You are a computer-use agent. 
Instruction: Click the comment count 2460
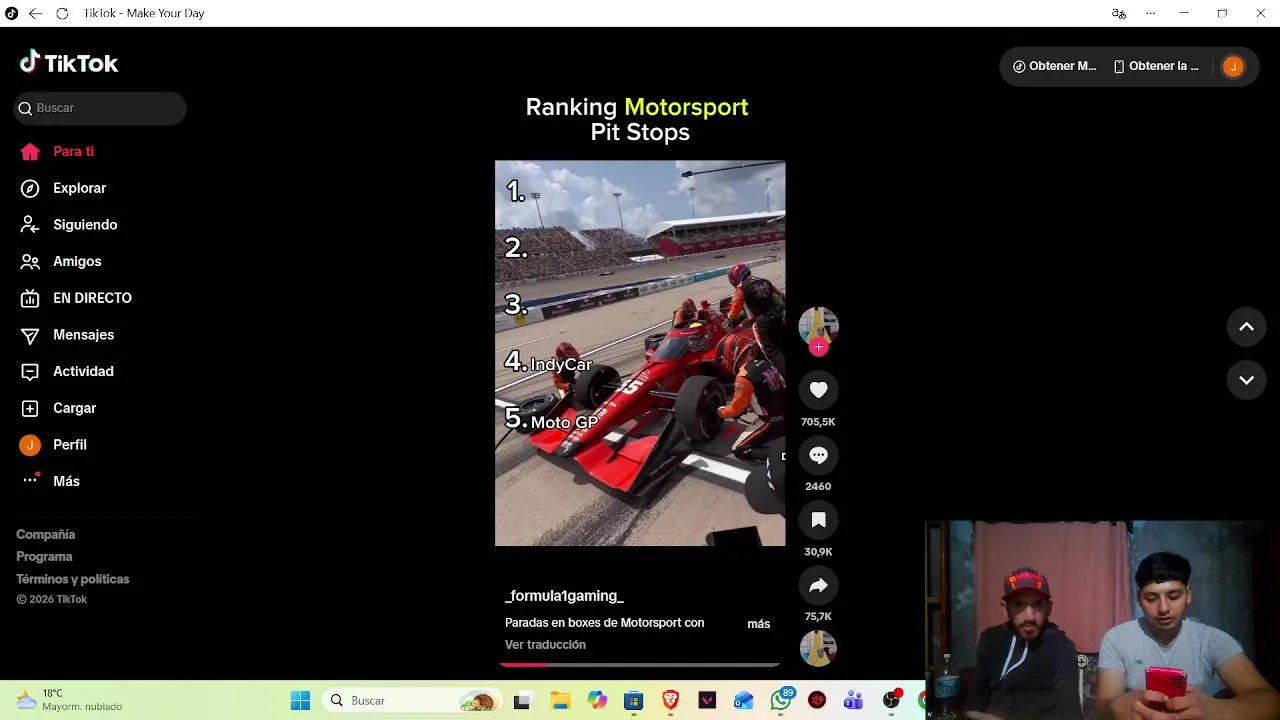pos(818,486)
